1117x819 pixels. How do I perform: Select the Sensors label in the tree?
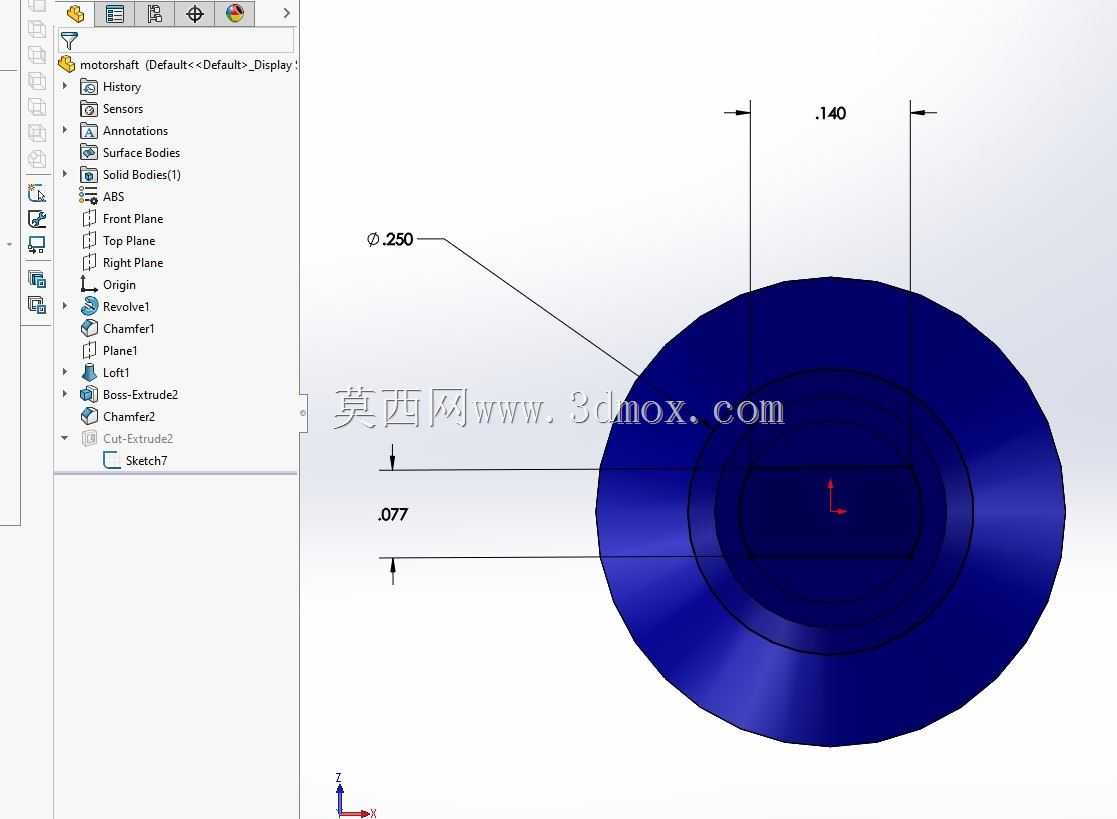123,109
